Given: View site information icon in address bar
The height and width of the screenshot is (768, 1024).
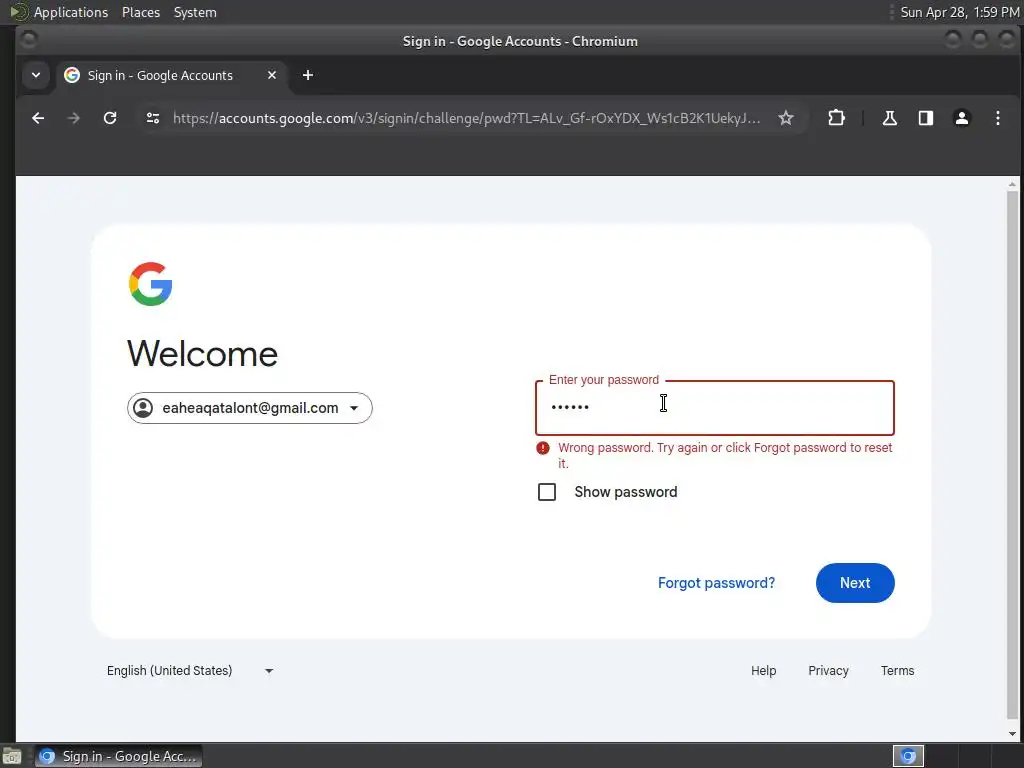Looking at the screenshot, I should (x=153, y=118).
